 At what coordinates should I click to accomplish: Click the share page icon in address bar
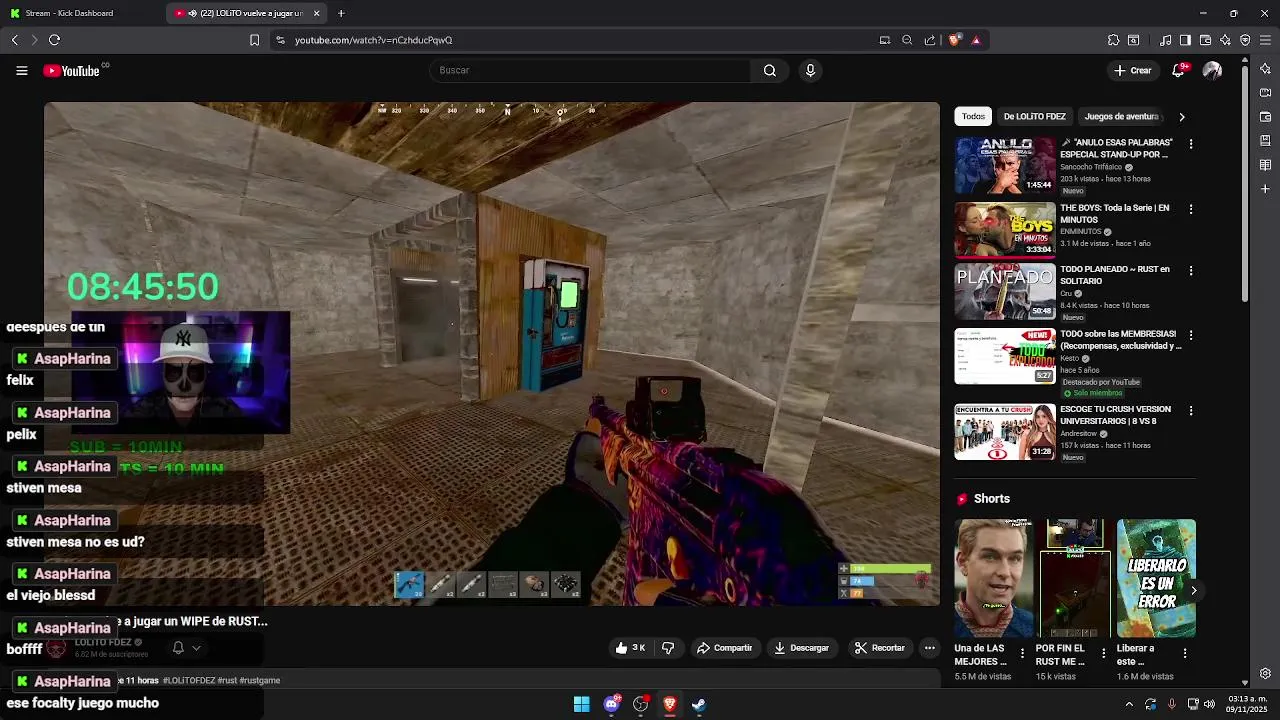point(930,40)
